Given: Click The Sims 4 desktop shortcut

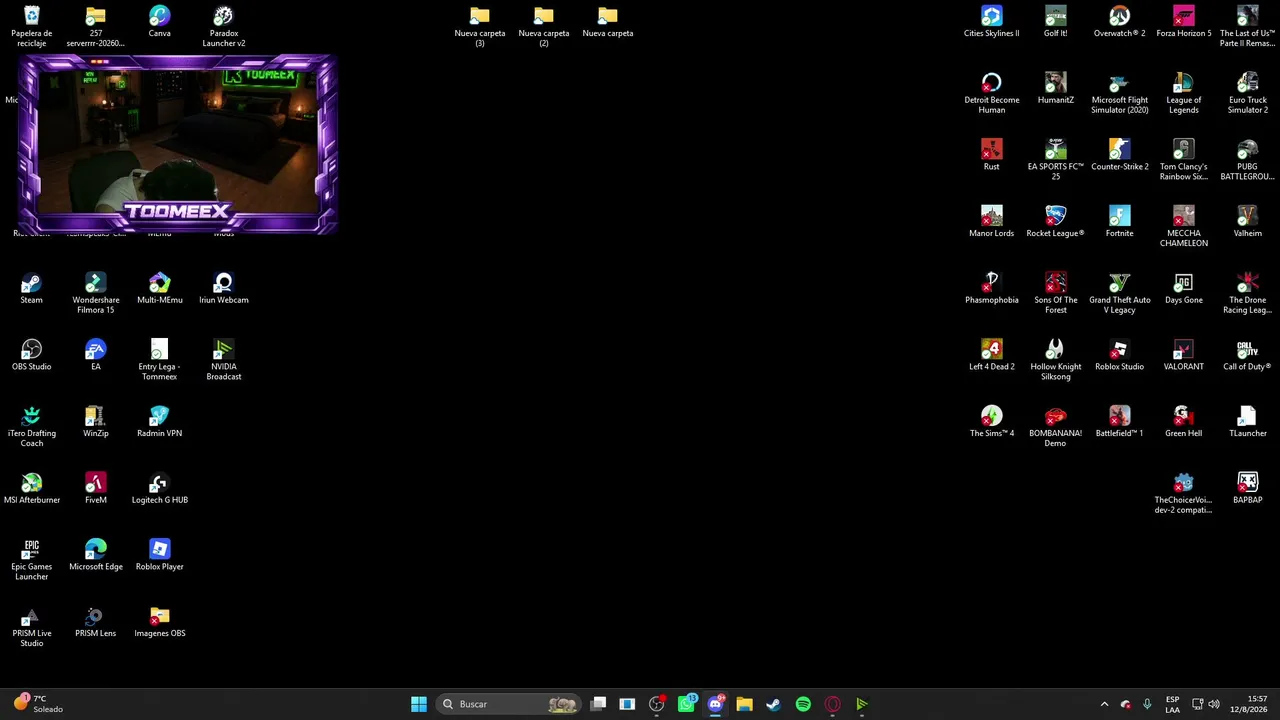Looking at the screenshot, I should (x=992, y=421).
